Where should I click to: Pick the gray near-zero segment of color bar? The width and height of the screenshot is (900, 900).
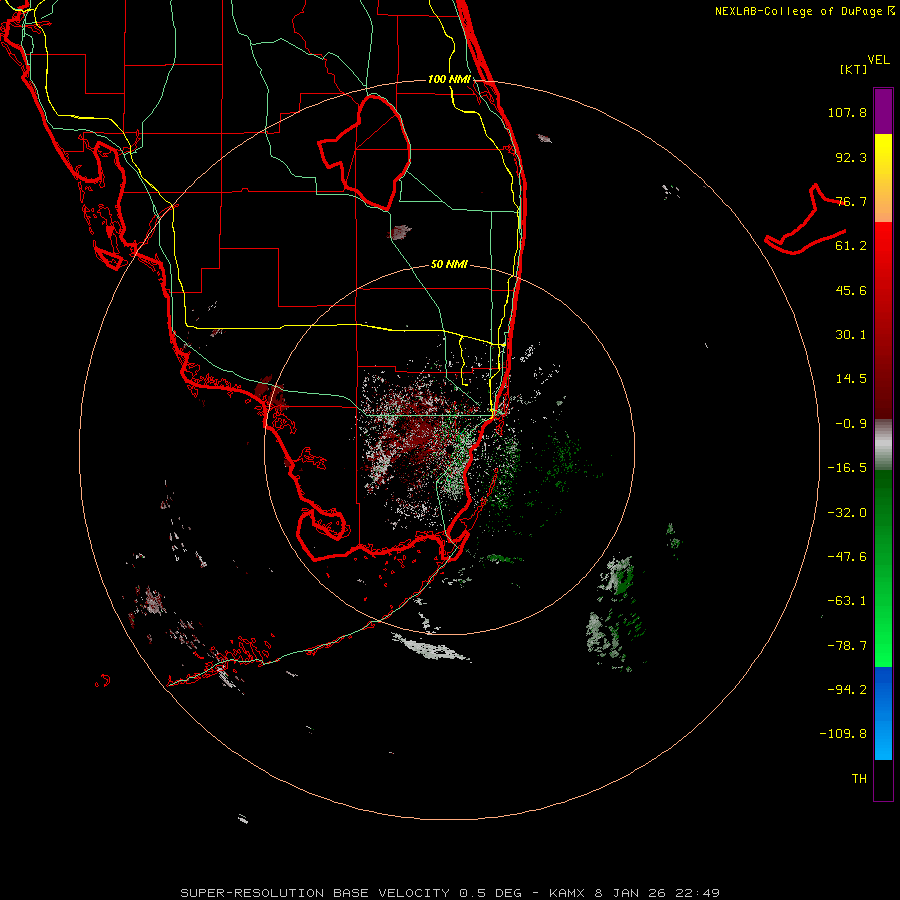coord(883,445)
